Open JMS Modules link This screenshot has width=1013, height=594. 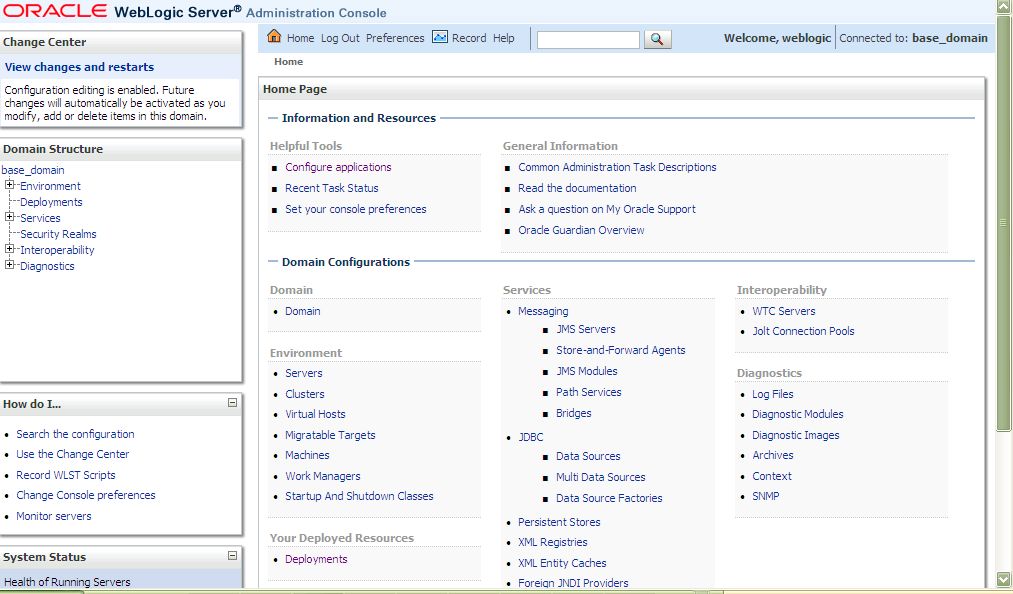click(587, 372)
